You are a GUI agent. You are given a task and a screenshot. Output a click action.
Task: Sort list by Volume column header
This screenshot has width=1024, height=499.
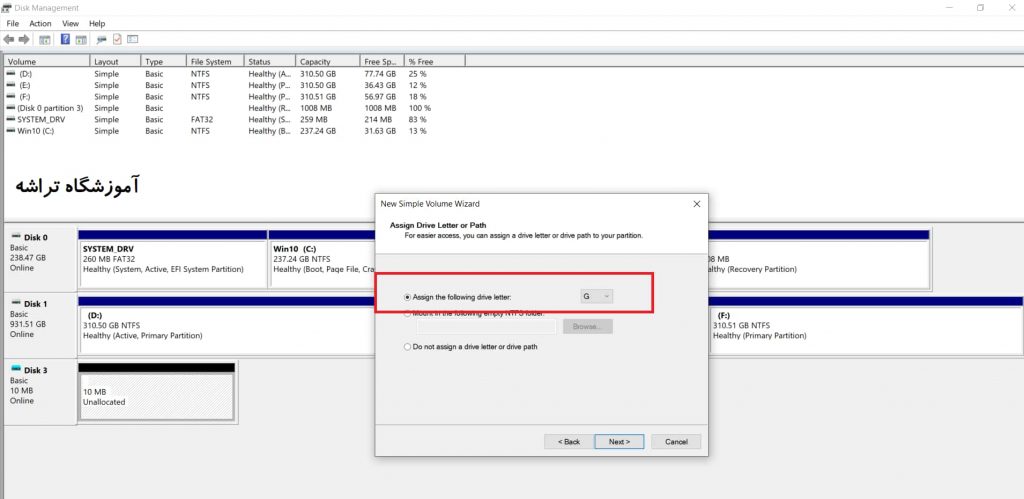46,61
